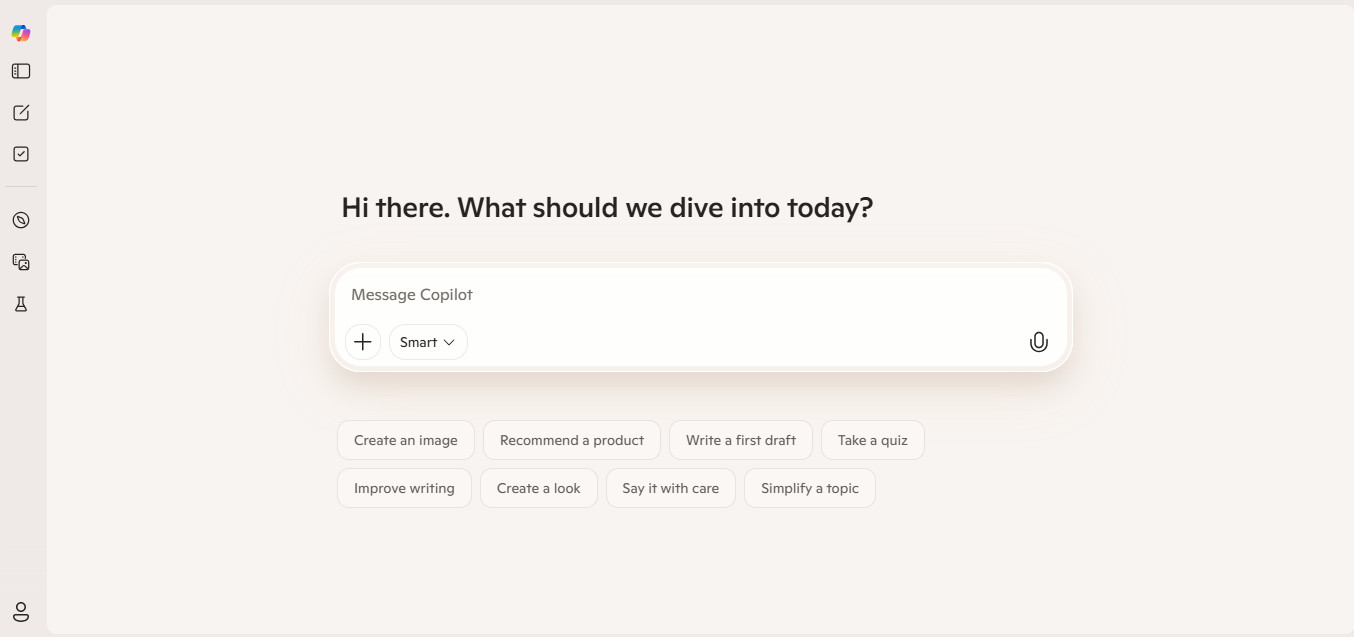Choose Simplify a topic

click(809, 488)
